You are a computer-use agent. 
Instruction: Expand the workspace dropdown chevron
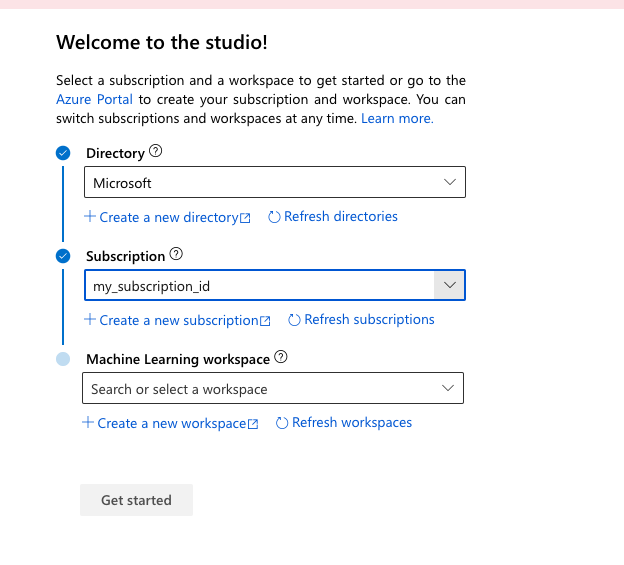click(x=448, y=388)
